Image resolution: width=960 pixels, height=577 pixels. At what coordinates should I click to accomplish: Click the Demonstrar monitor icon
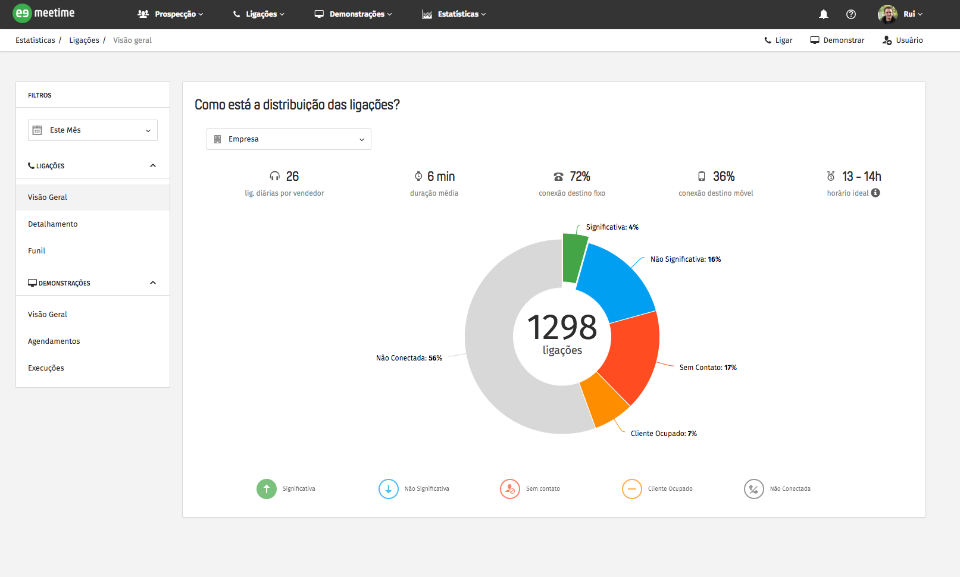tap(815, 41)
